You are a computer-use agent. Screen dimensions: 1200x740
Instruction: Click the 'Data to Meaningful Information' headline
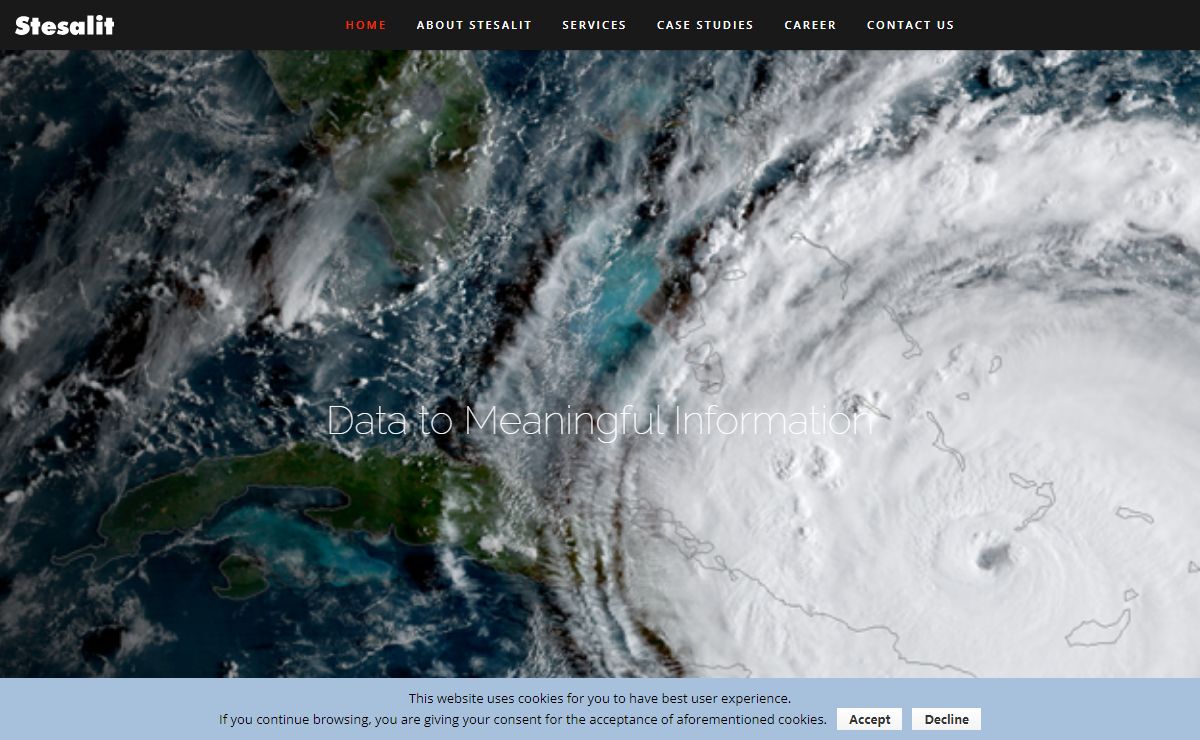[x=600, y=421]
